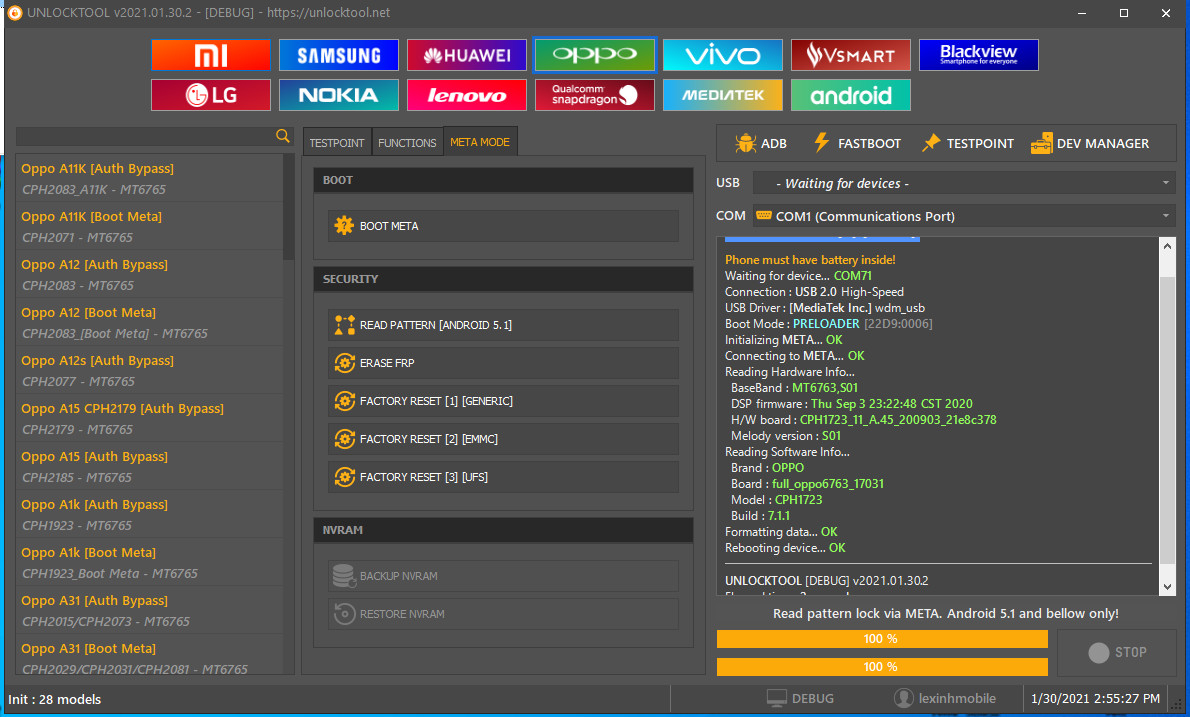
Task: Click the search magnifier icon
Action: click(282, 136)
